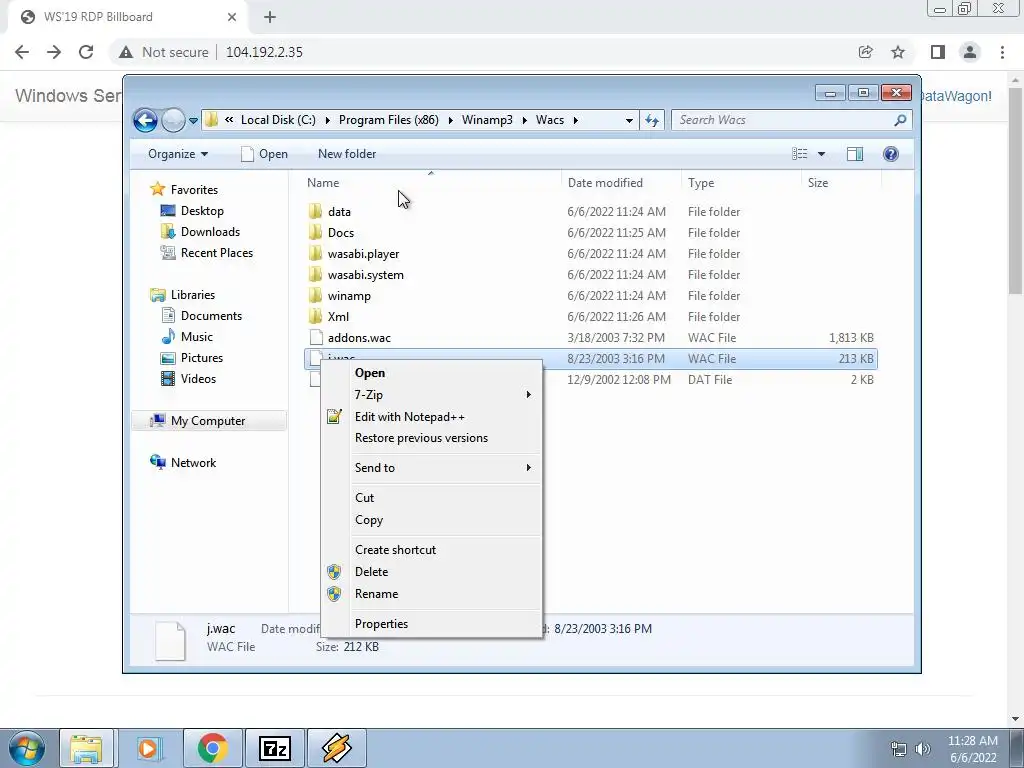Image resolution: width=1024 pixels, height=768 pixels.
Task: Open 7-Zip from taskbar
Action: pos(275,748)
